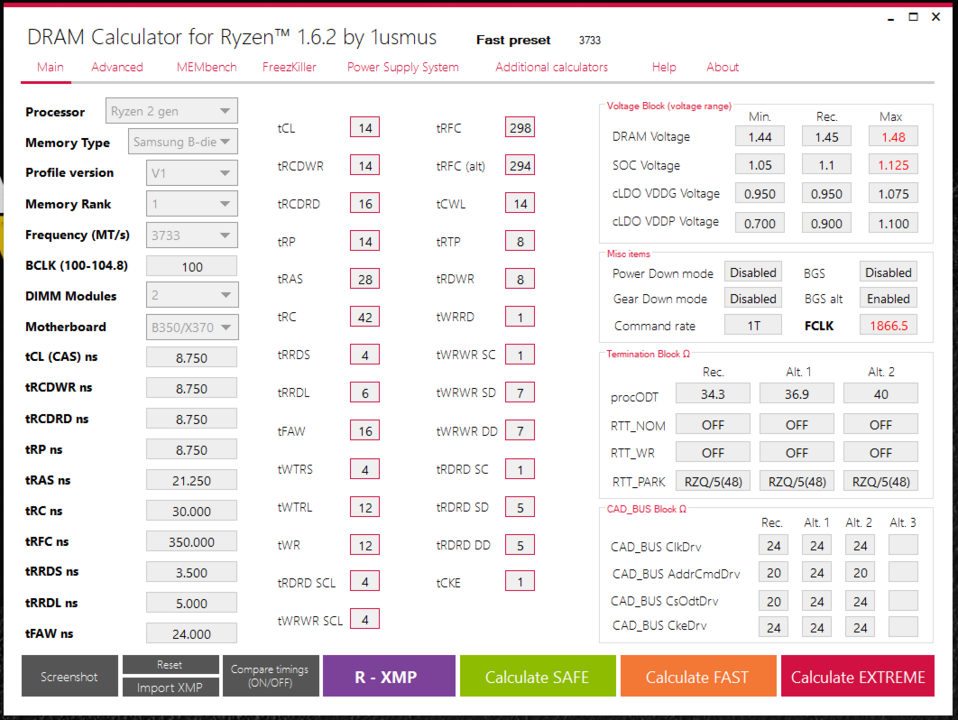
Task: Select the tRC timing value 42
Action: pyautogui.click(x=365, y=317)
